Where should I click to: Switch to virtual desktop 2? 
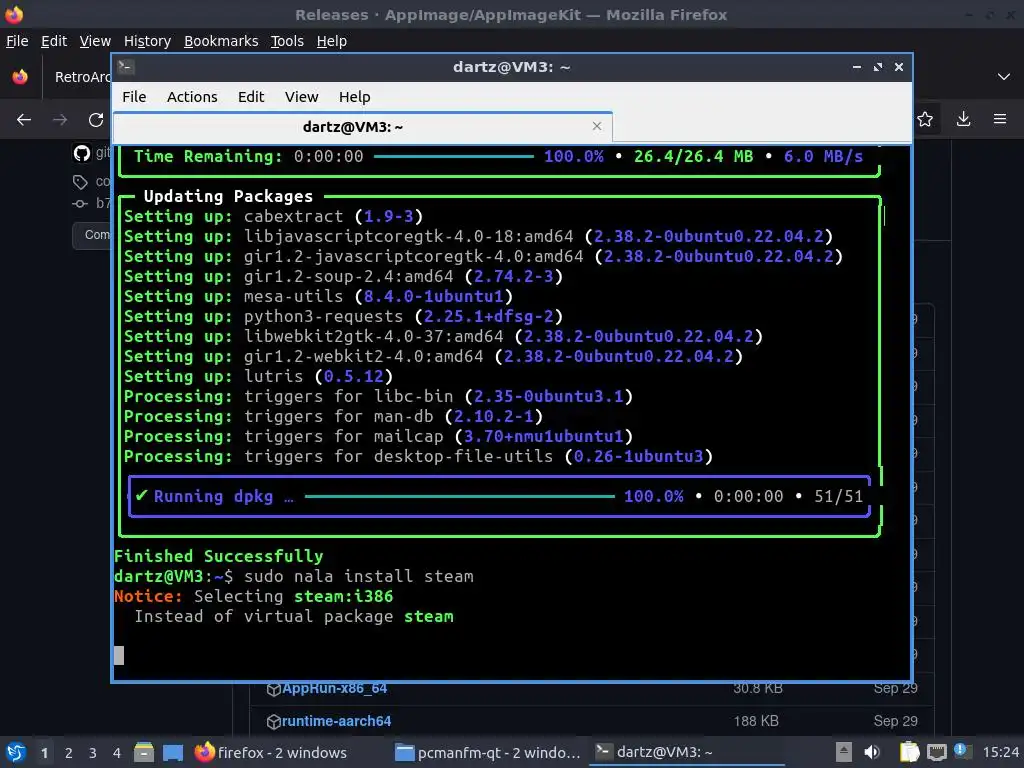(x=69, y=753)
